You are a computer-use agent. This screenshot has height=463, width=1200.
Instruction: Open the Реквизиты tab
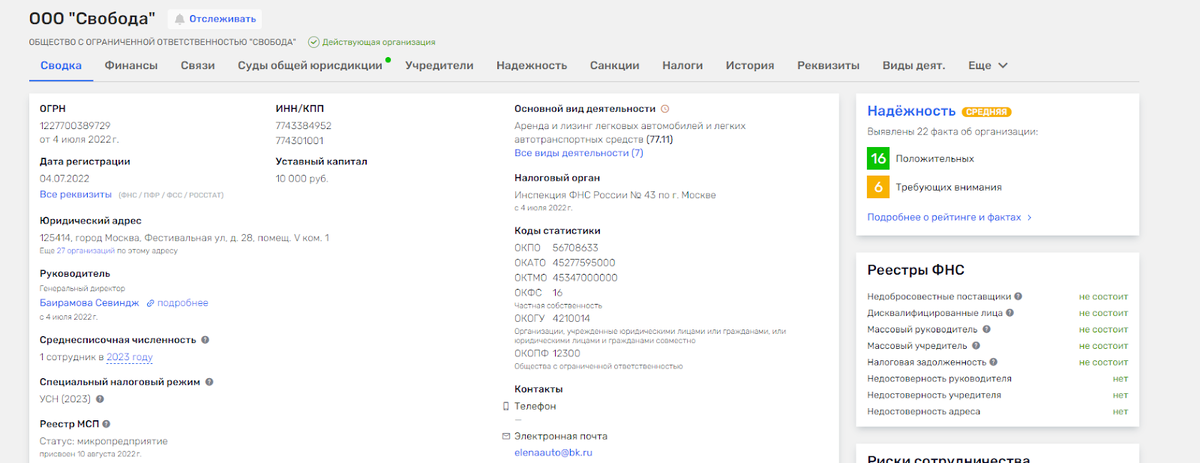click(x=828, y=66)
